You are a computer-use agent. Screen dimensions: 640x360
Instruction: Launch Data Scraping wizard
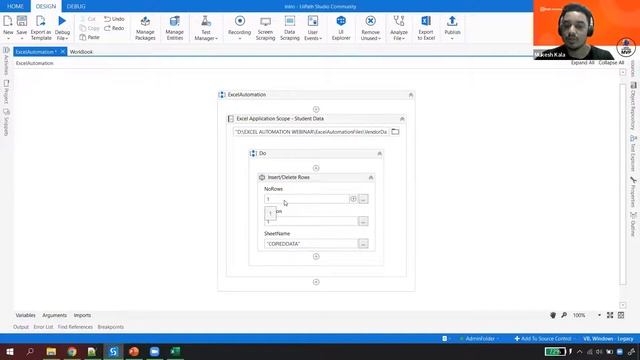[x=289, y=28]
